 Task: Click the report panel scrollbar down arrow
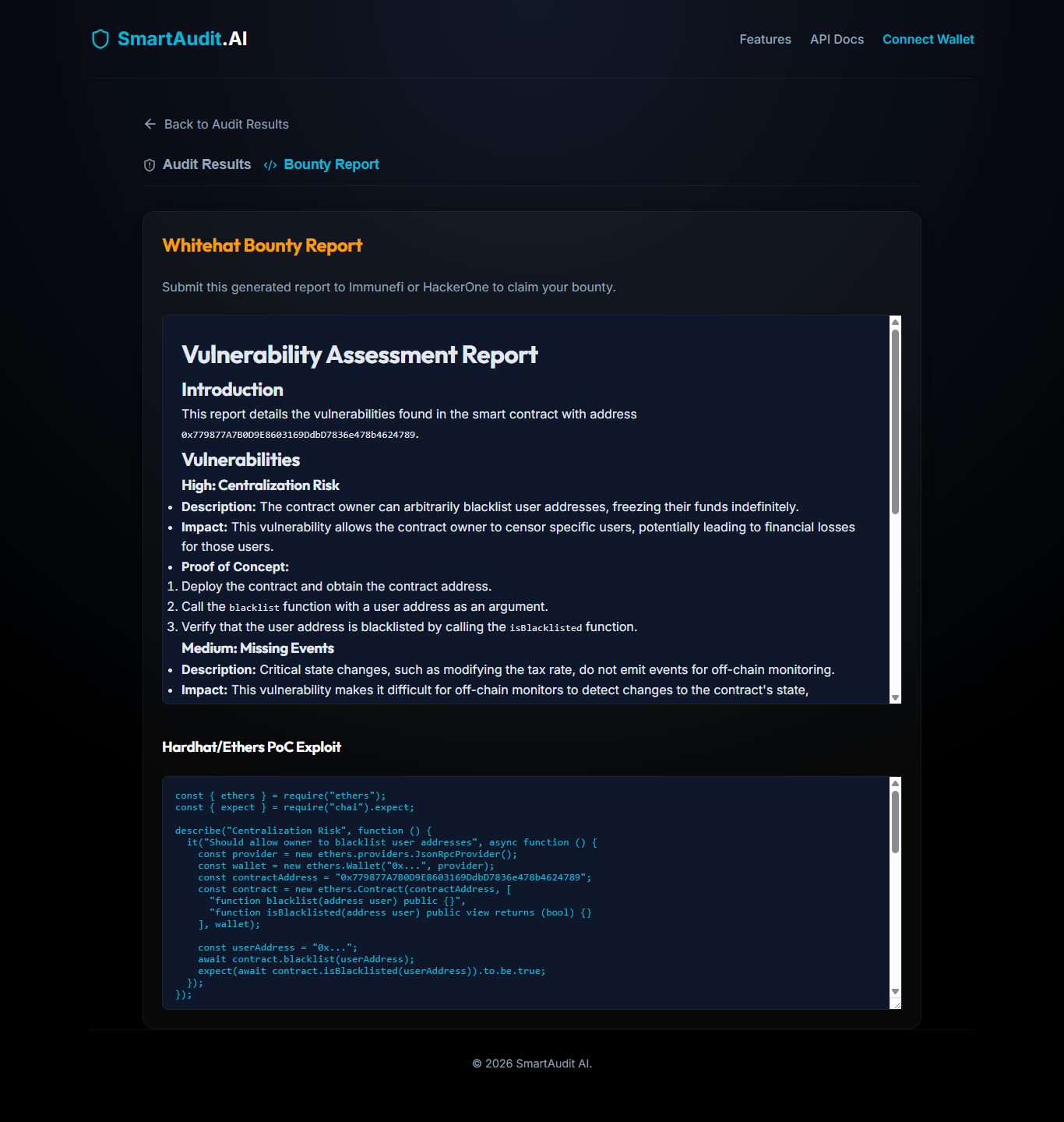coord(895,697)
